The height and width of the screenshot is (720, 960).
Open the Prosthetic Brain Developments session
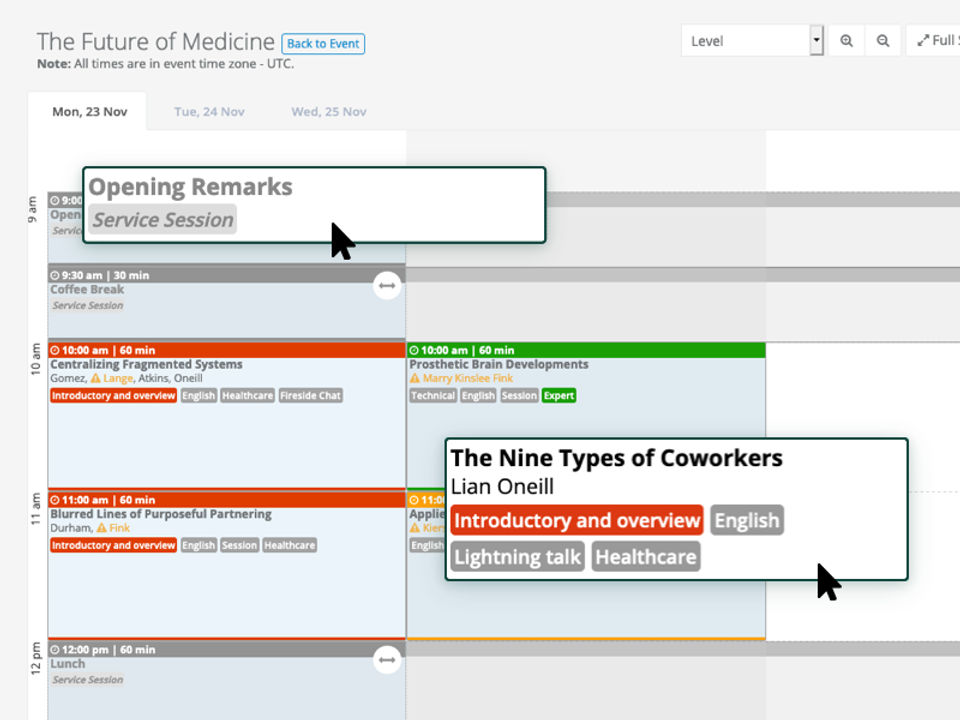pos(498,365)
